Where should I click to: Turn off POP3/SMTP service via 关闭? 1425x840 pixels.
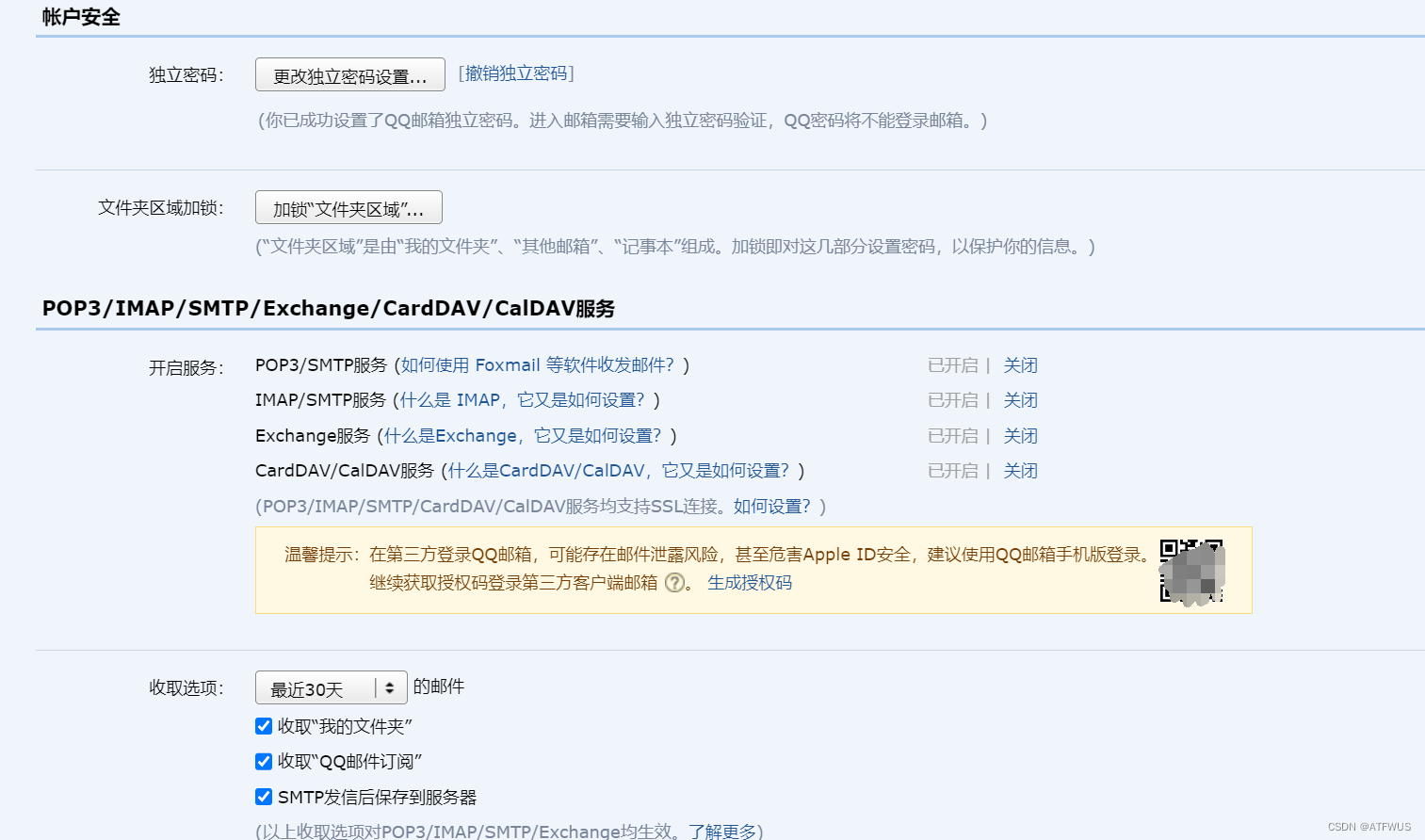click(1020, 365)
